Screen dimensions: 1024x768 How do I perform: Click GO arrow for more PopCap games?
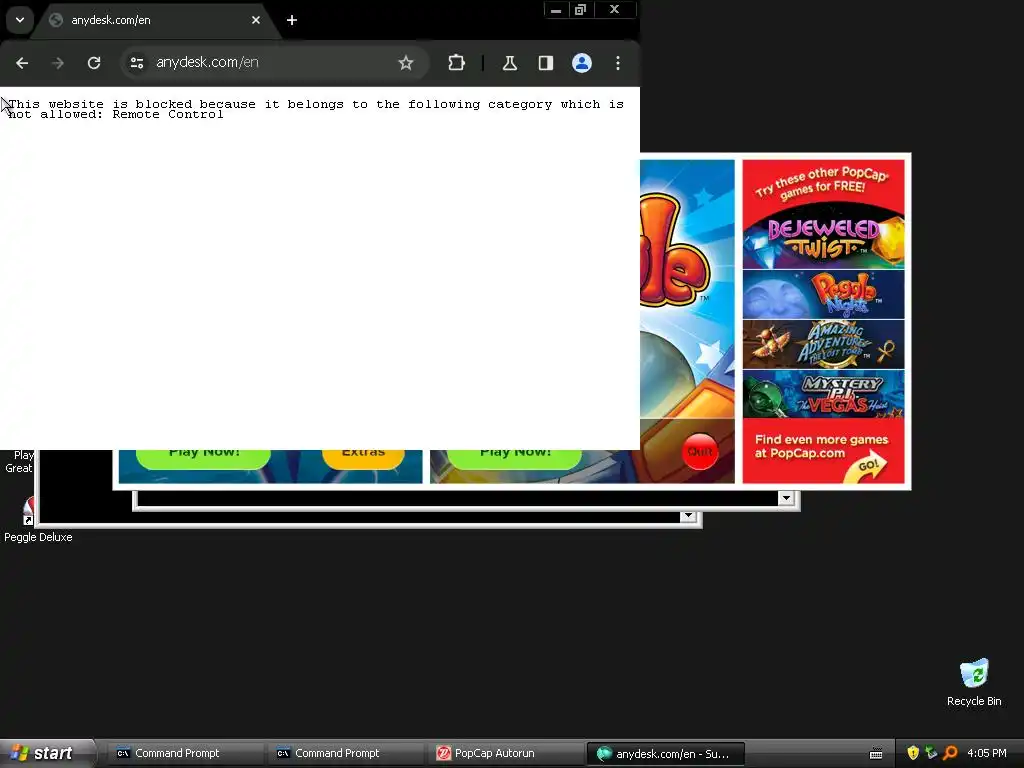tap(867, 466)
